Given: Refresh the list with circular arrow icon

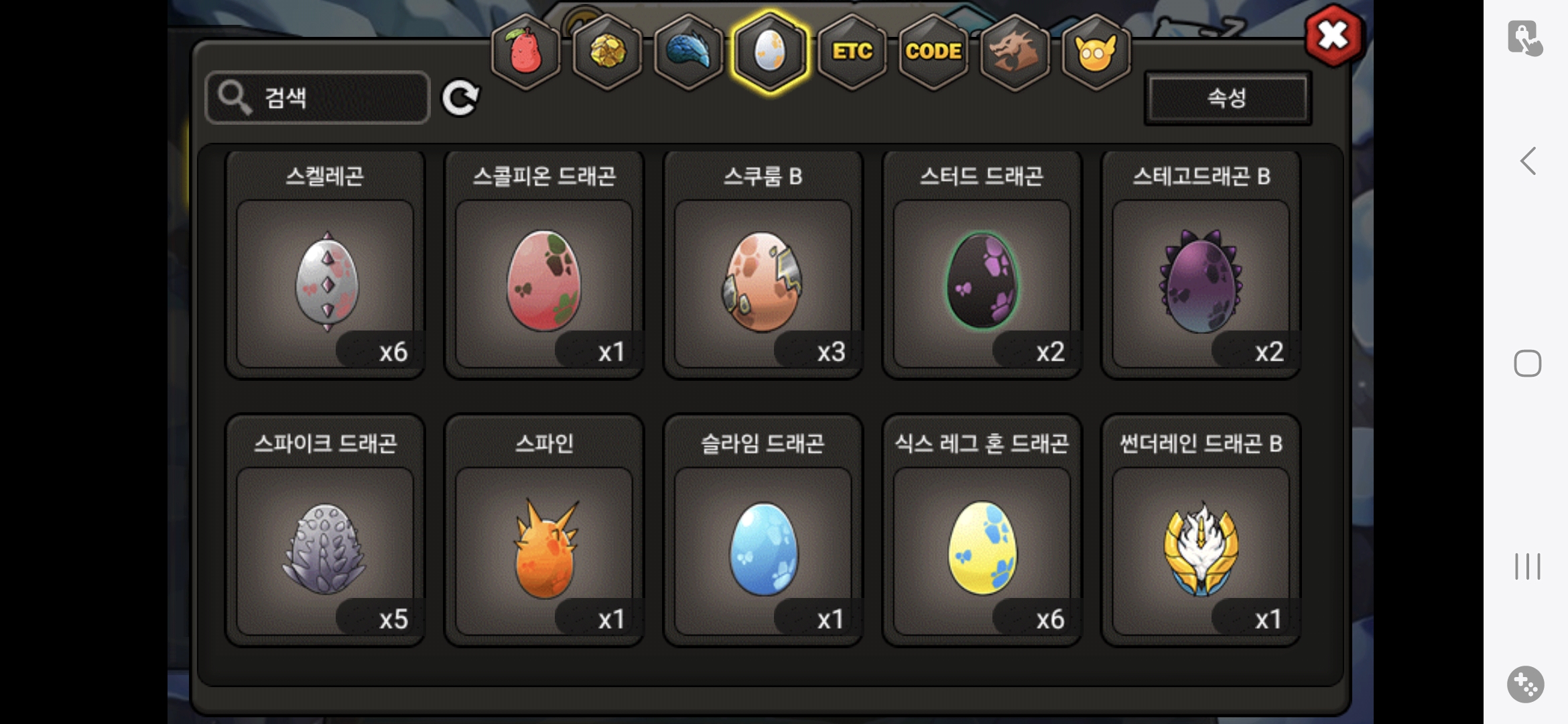Looking at the screenshot, I should [x=460, y=98].
